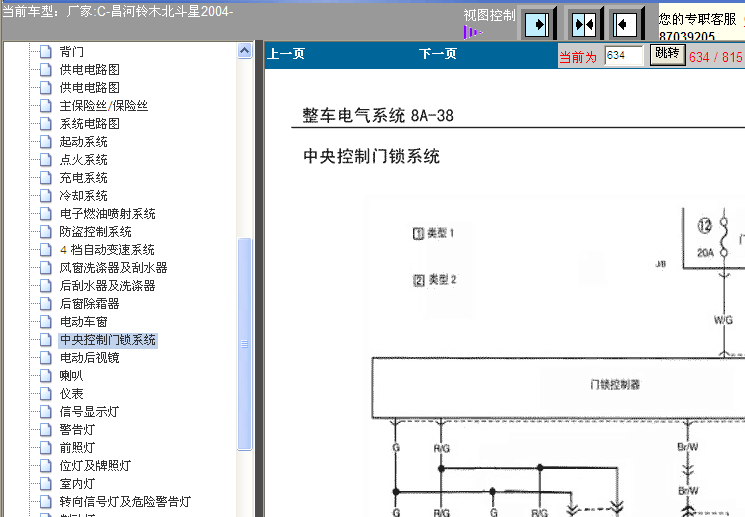Open 转向信号灯及危险警告灯 entry

(x=125, y=502)
